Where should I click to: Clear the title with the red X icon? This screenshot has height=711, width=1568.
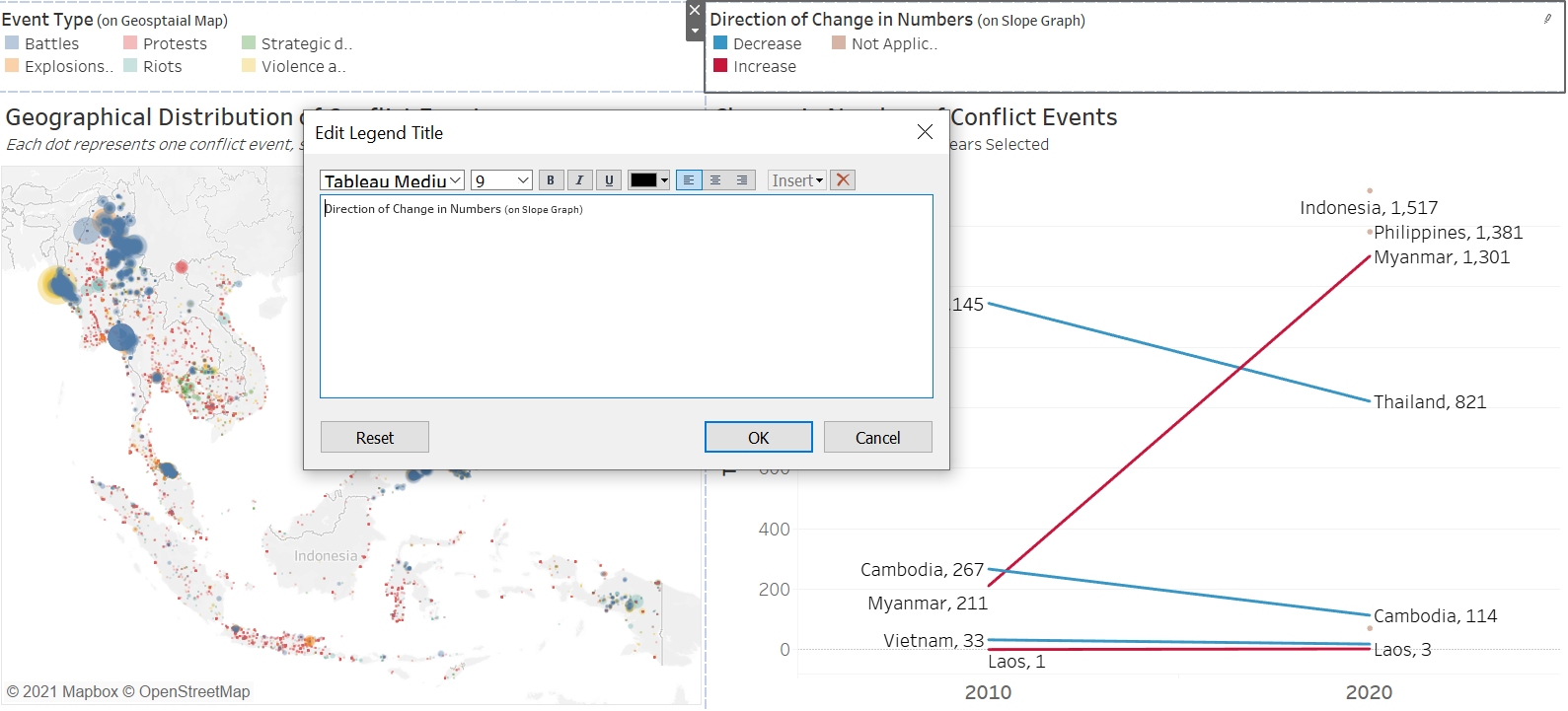[x=843, y=180]
